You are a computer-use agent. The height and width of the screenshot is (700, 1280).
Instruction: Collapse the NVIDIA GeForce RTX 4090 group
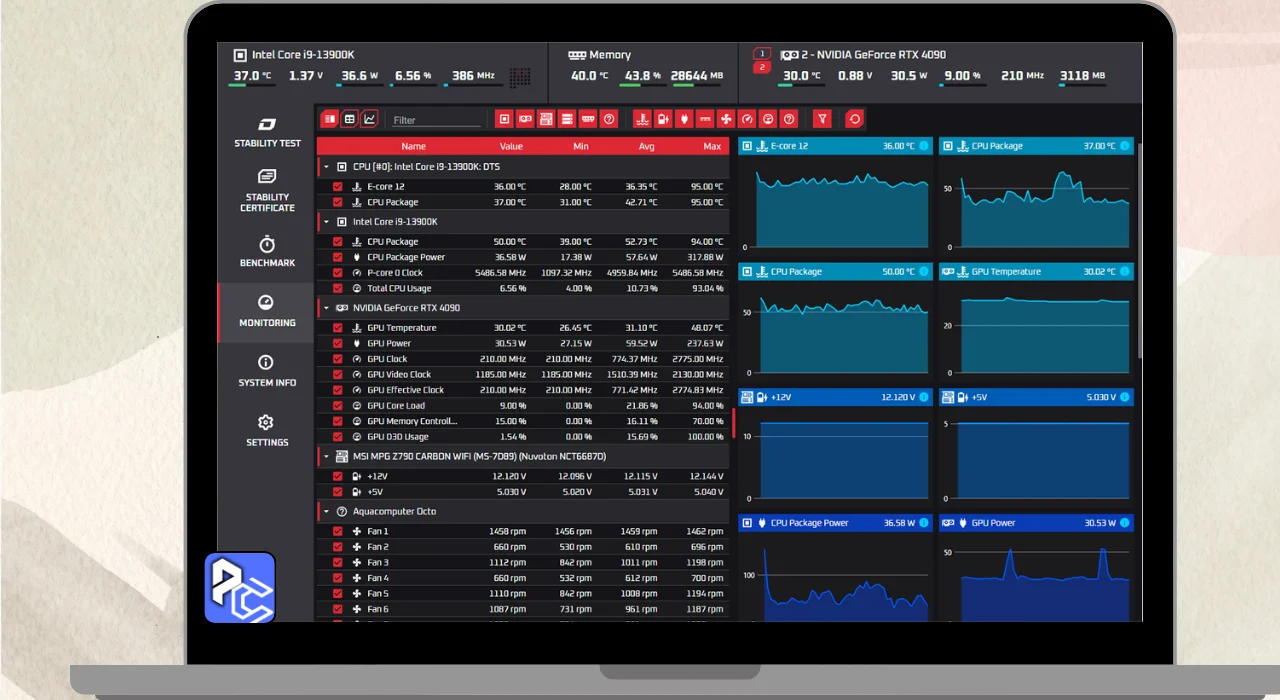point(326,308)
